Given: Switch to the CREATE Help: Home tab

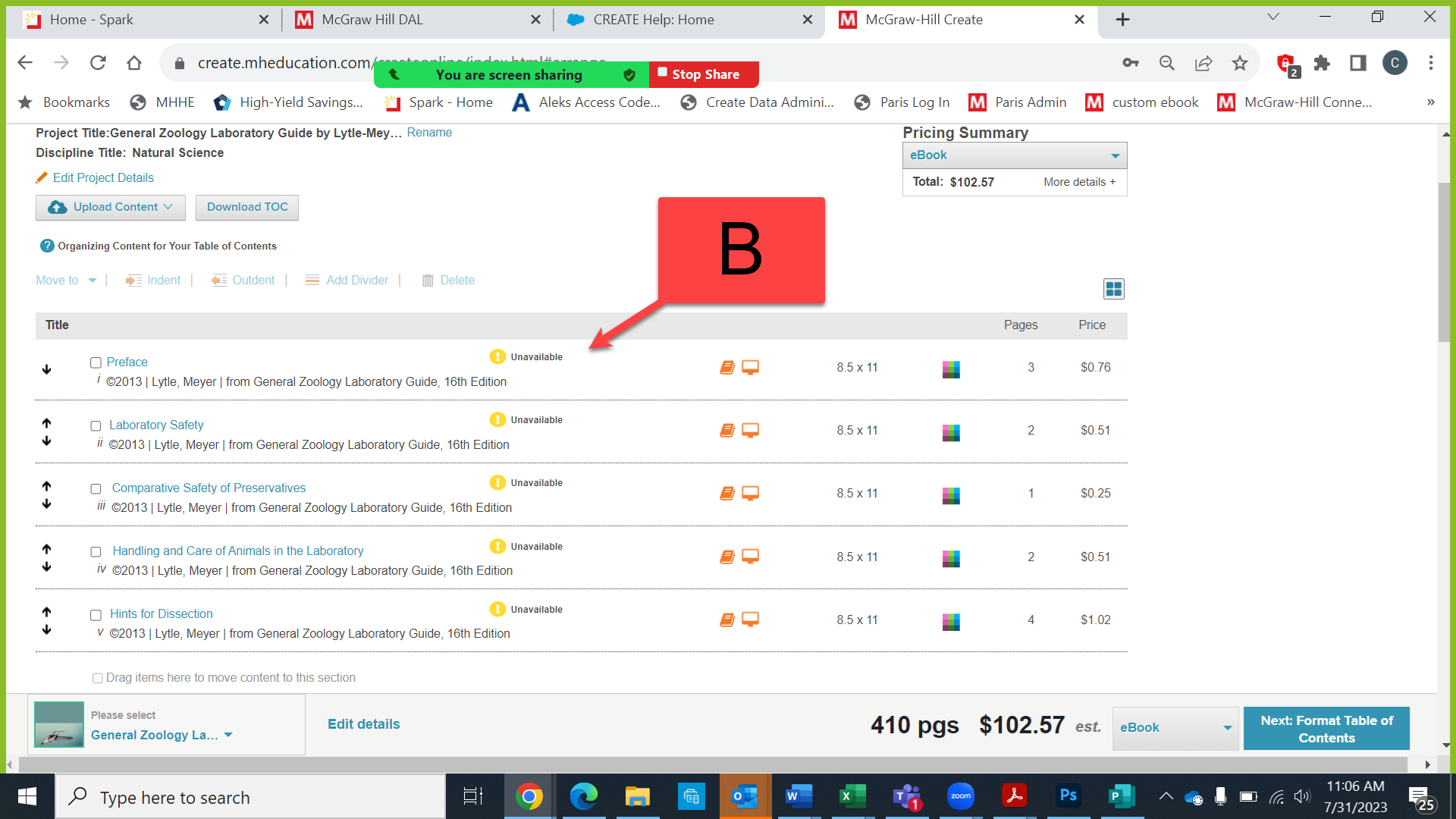Looking at the screenshot, I should [x=653, y=20].
